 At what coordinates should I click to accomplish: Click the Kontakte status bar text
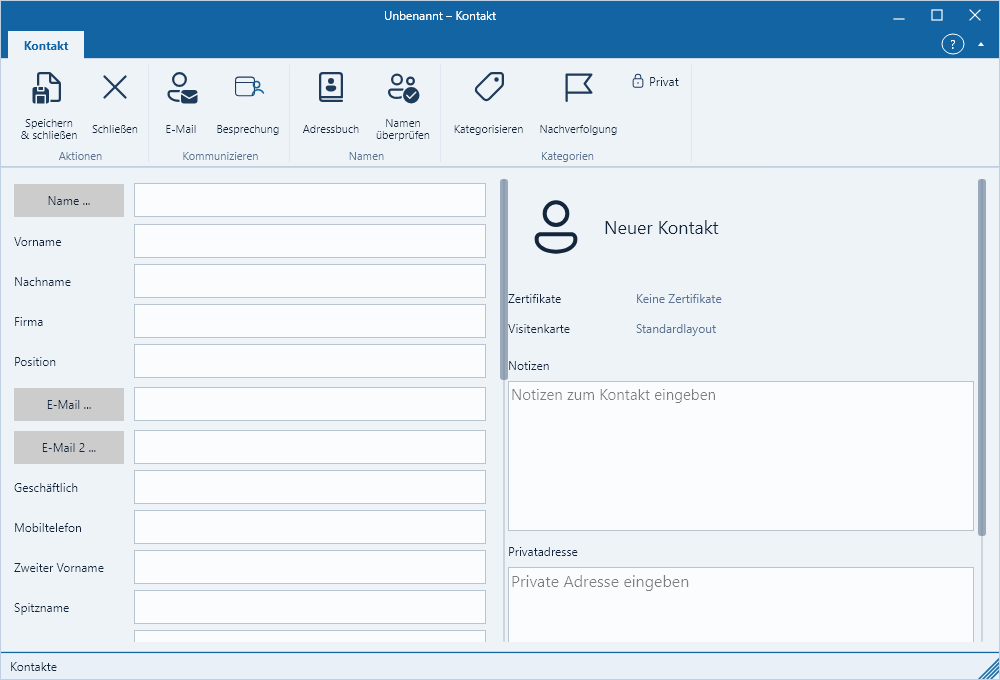pos(34,667)
